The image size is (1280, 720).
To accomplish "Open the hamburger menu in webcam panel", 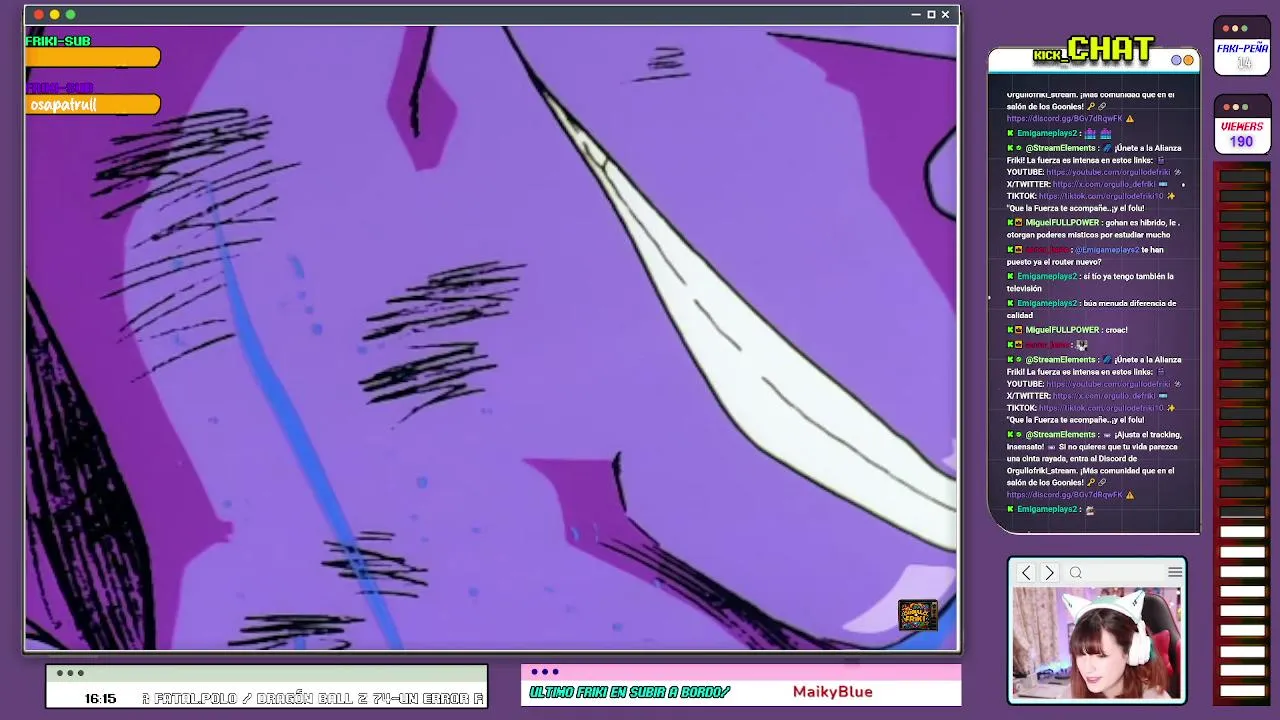I will click(x=1174, y=573).
